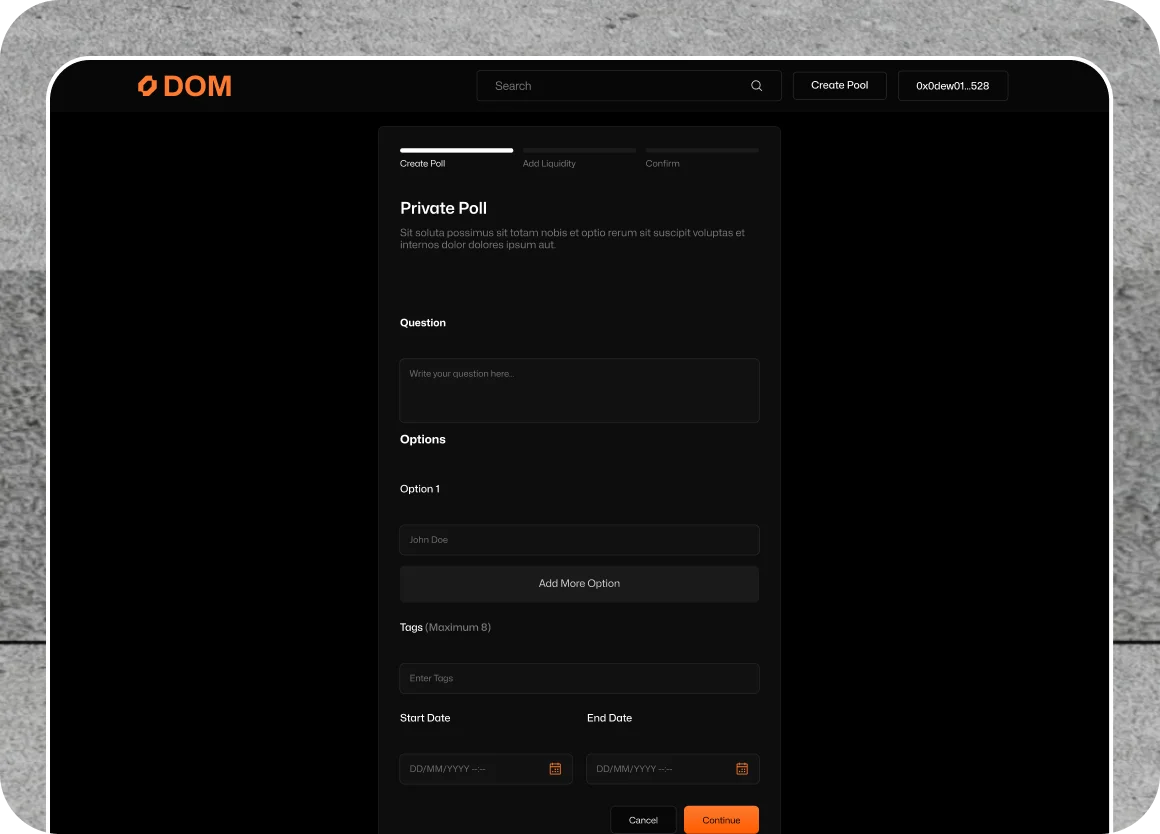Open the Start Date calendar picker icon
The image size is (1160, 834).
tap(555, 769)
